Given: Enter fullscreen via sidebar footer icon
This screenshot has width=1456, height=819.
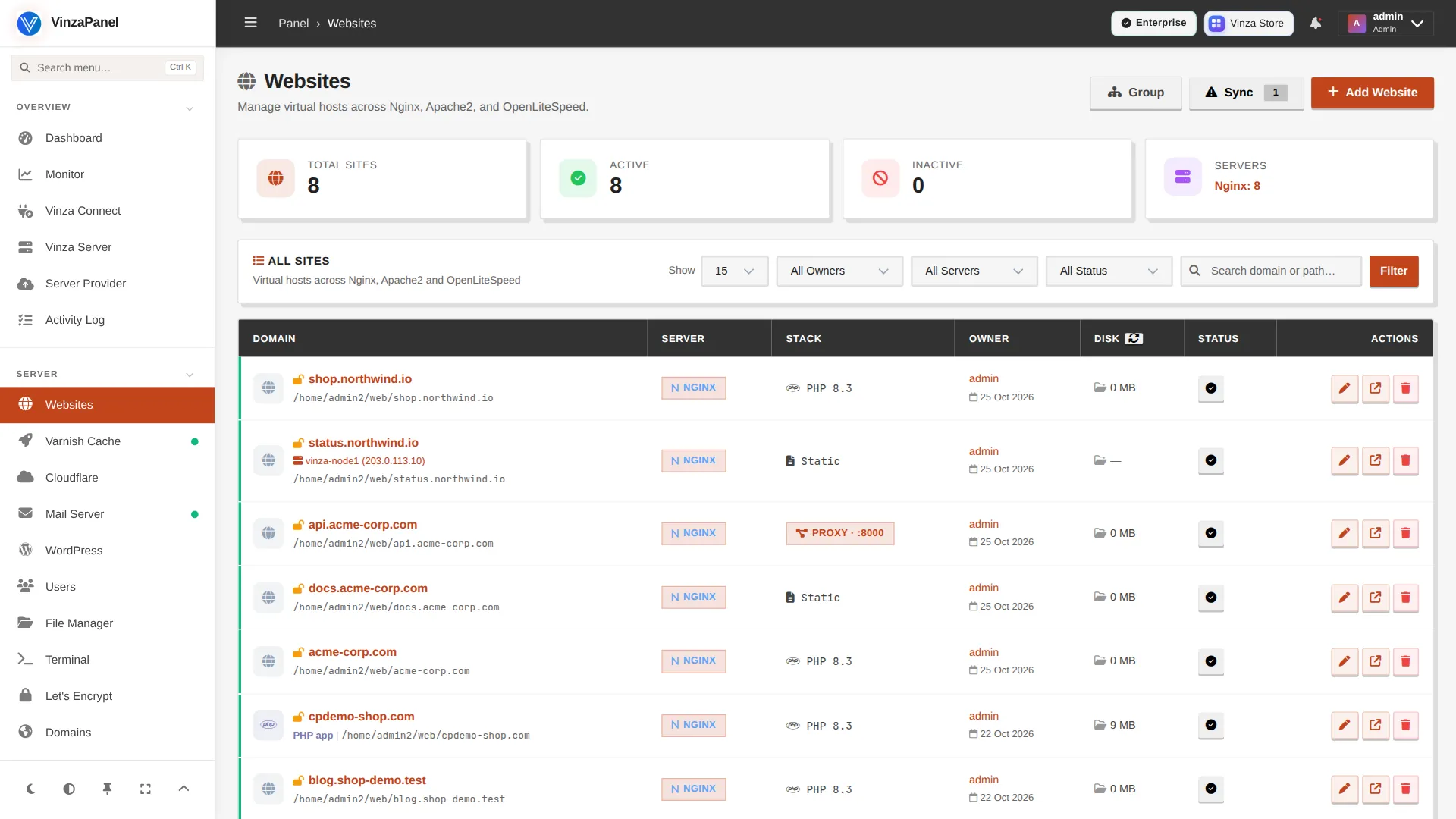Looking at the screenshot, I should (x=146, y=789).
